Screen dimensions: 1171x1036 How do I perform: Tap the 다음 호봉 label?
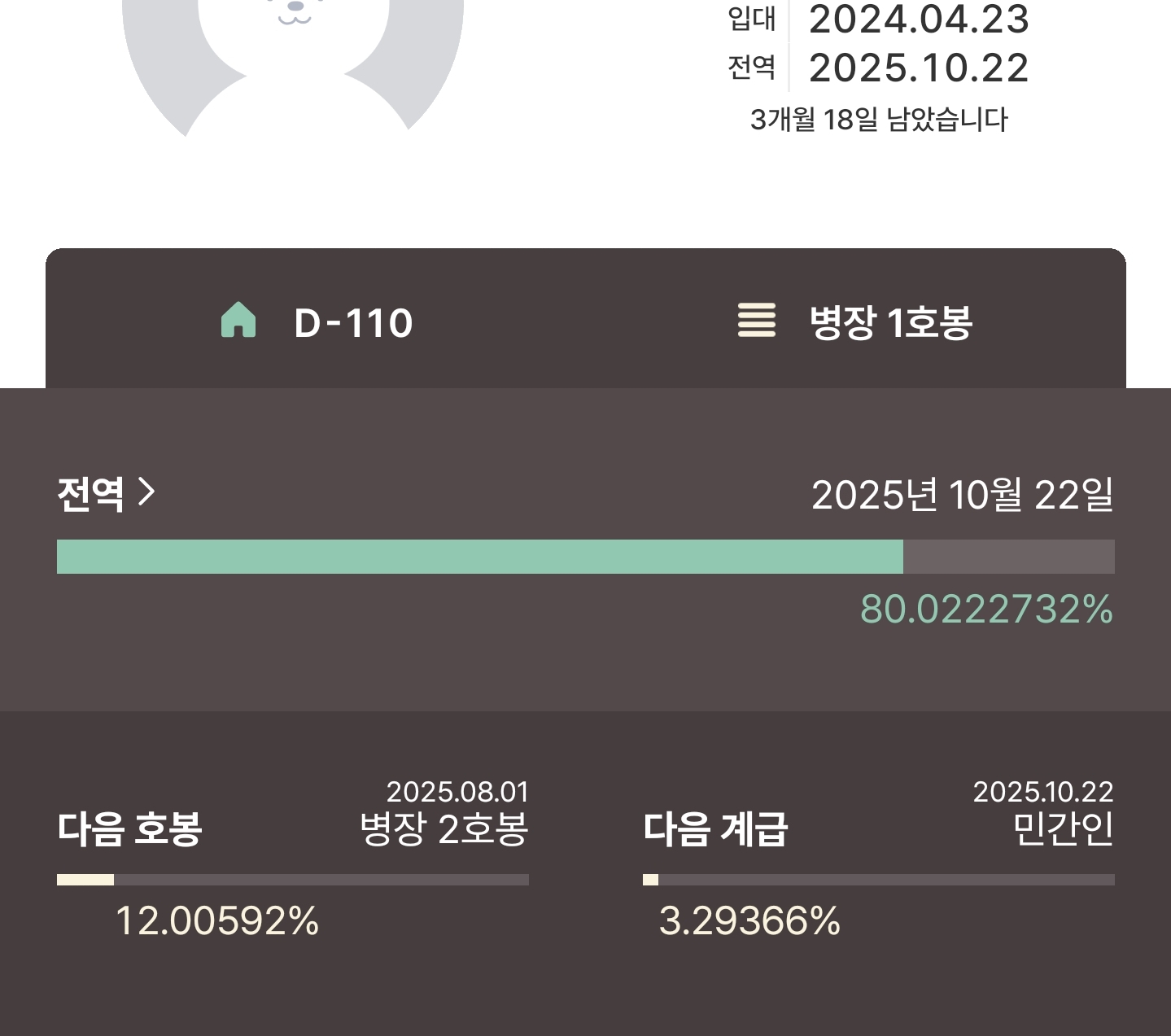pos(129,829)
